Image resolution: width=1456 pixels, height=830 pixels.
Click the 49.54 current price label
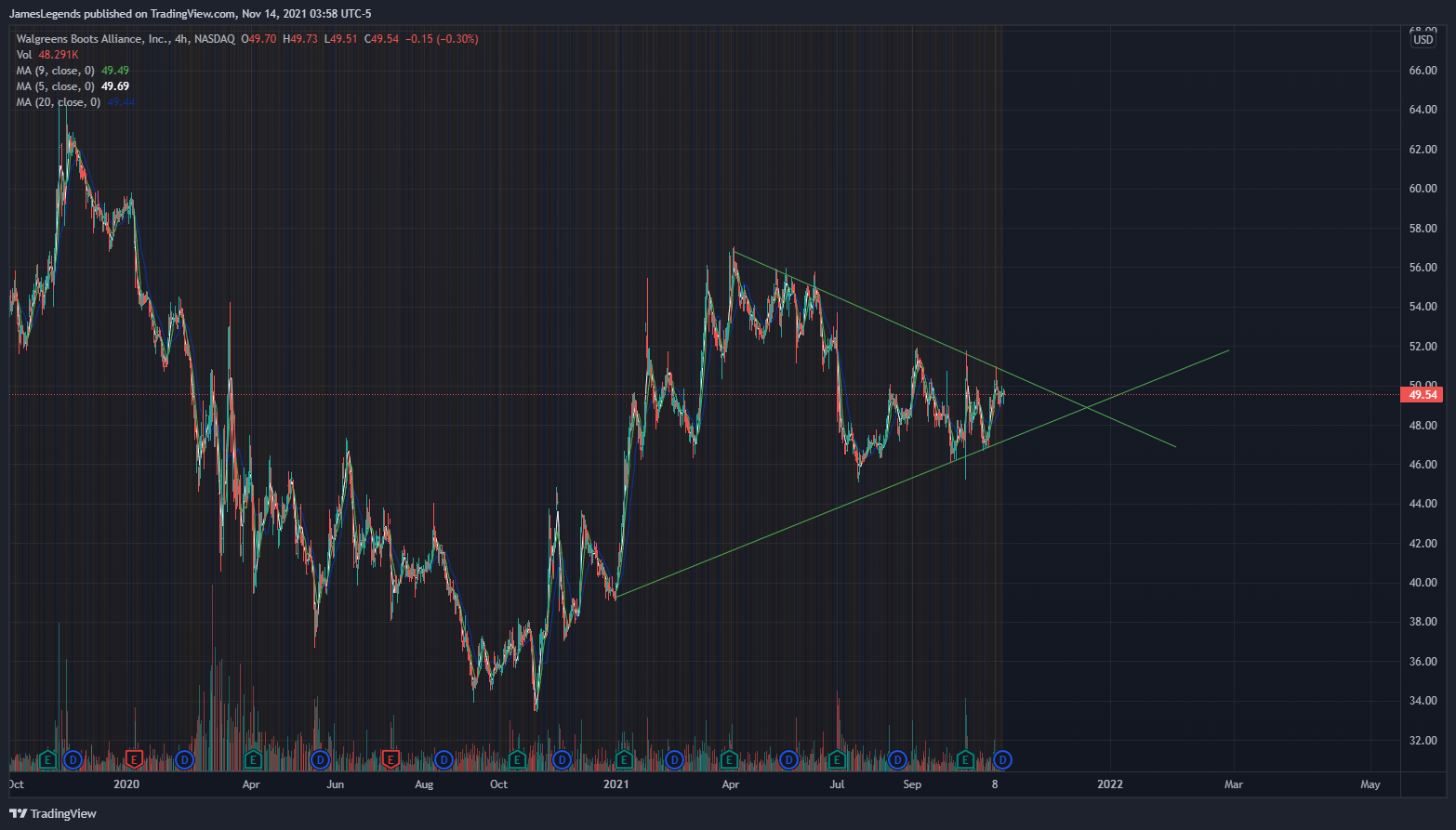[x=1423, y=394]
